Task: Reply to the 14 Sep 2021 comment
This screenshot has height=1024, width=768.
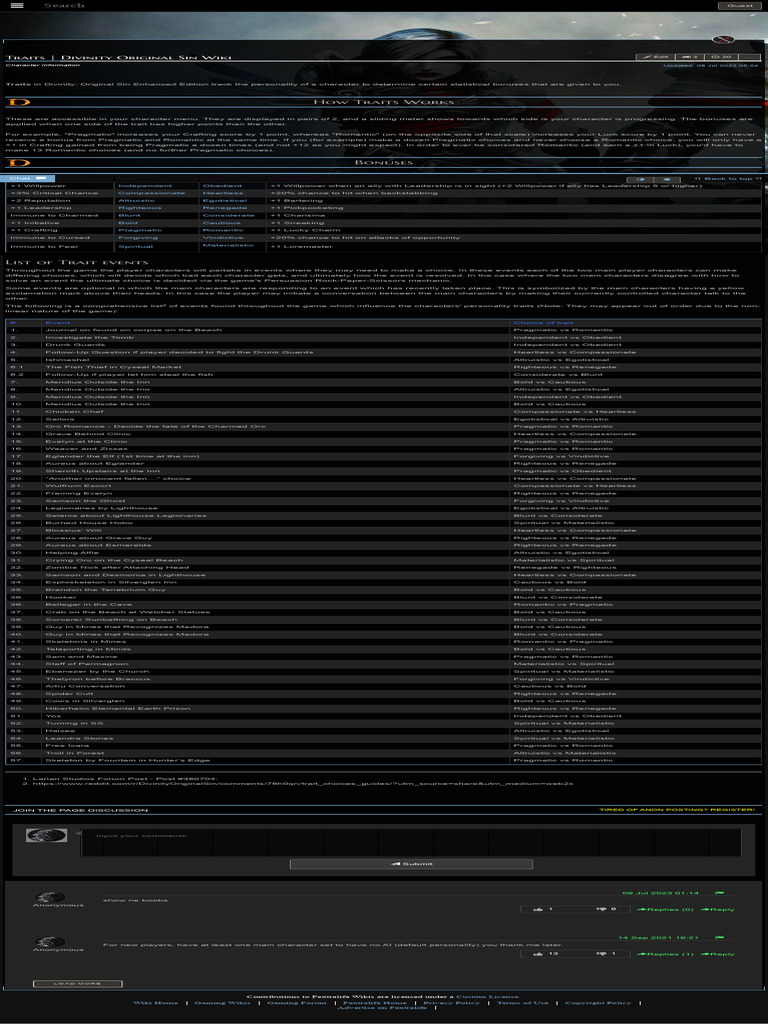Action: [718, 954]
